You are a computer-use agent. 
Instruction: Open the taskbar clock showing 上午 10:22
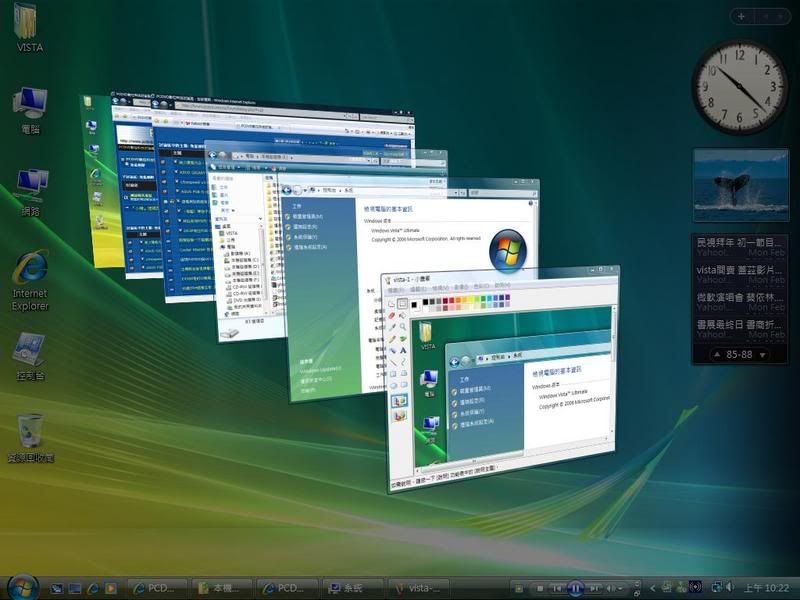[x=766, y=588]
